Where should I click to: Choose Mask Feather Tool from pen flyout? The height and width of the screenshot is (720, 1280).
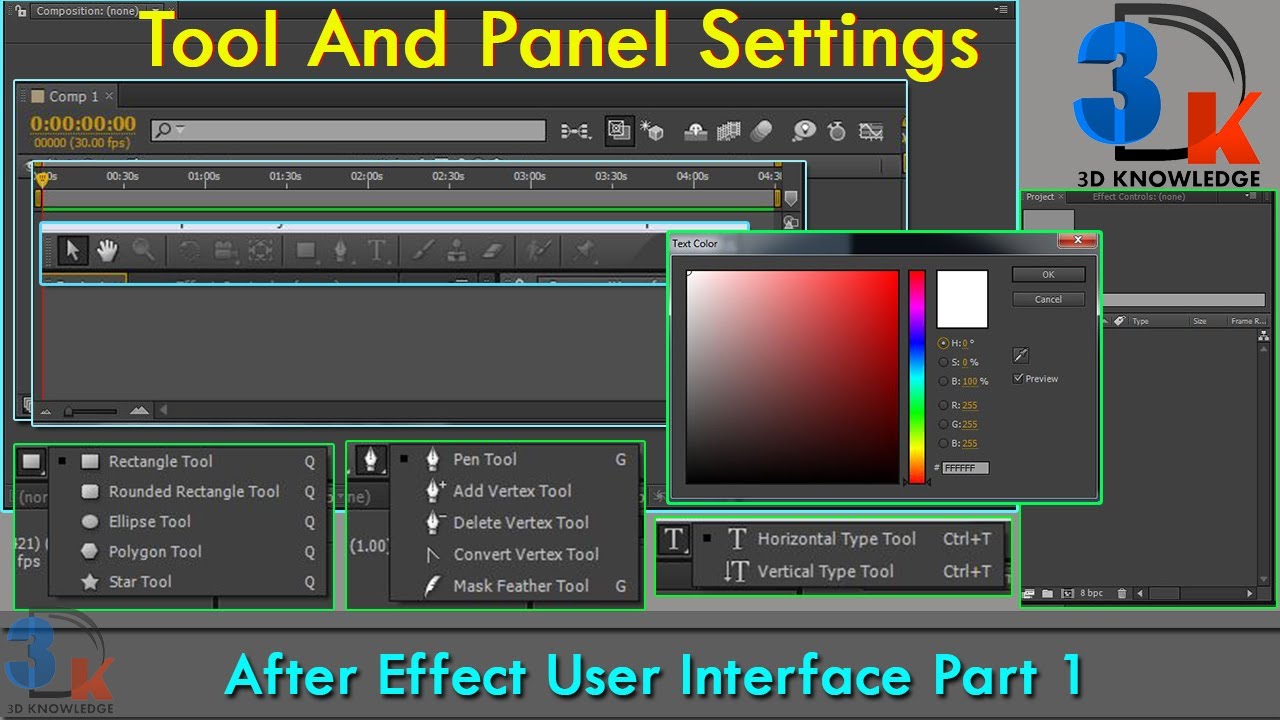coord(521,586)
